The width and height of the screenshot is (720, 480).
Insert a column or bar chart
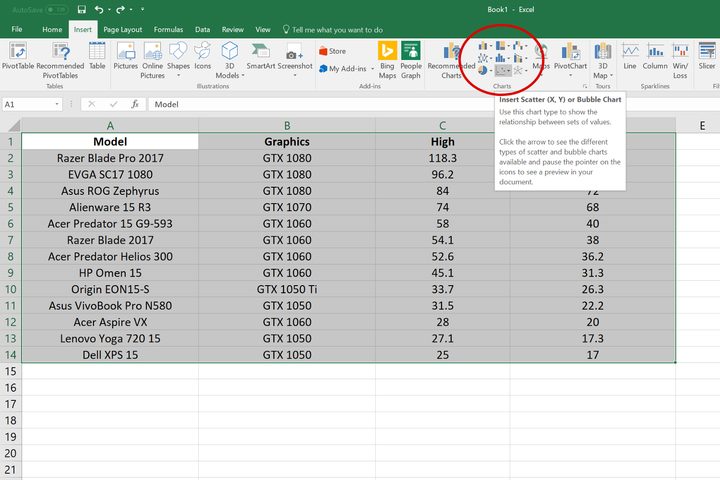pos(484,46)
